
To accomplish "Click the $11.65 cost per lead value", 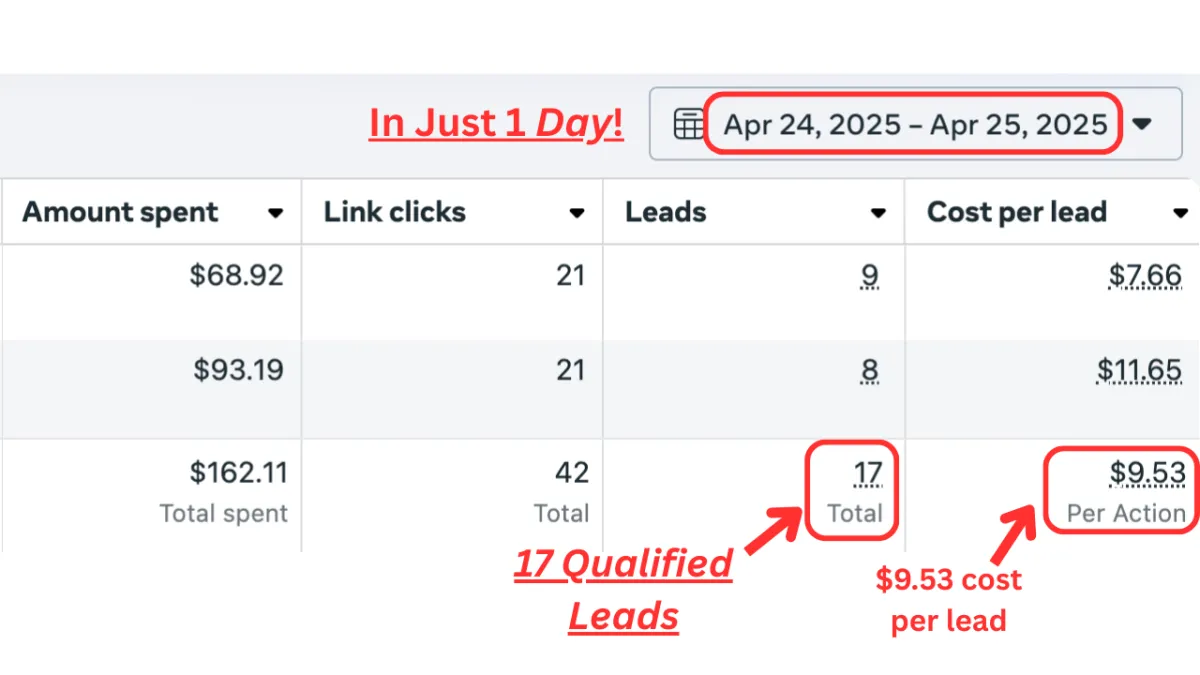I will pos(1139,371).
